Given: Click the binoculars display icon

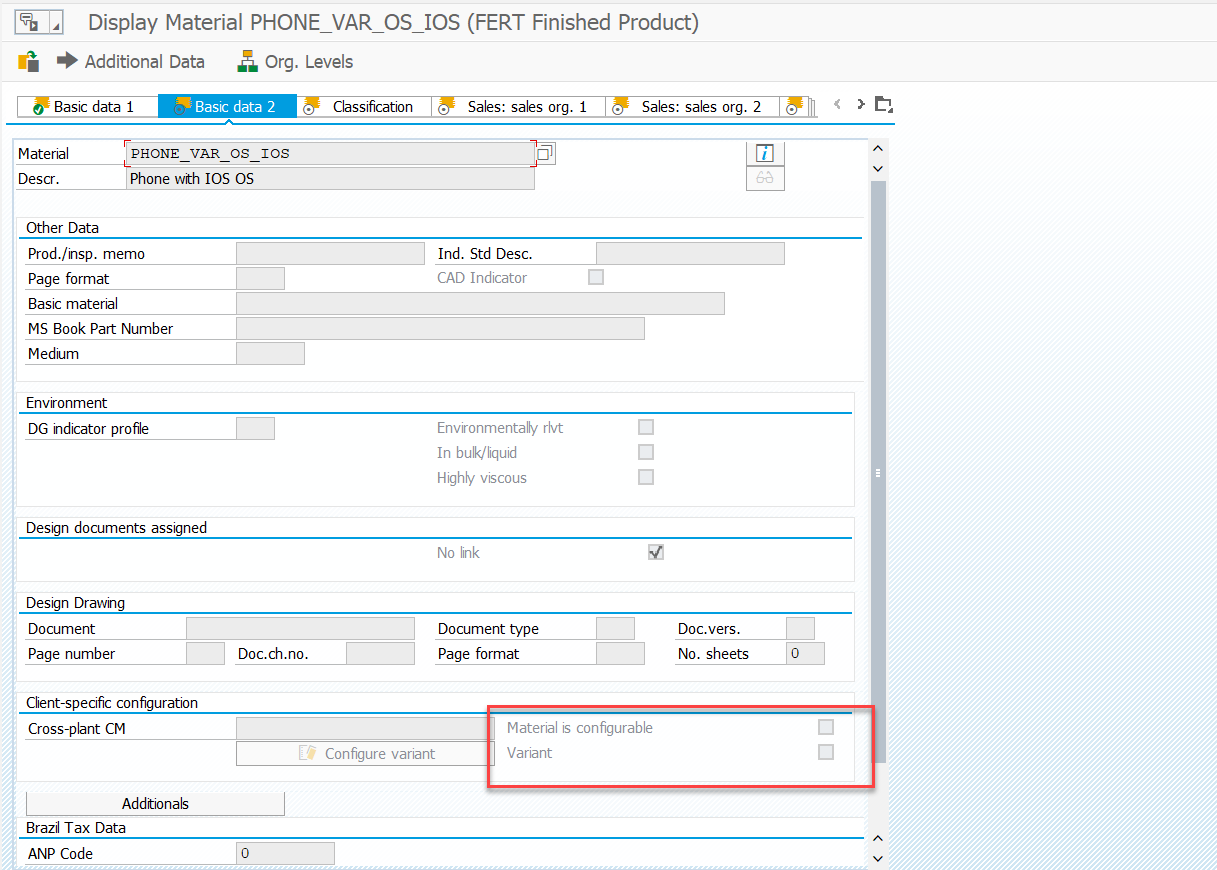Looking at the screenshot, I should (x=765, y=178).
